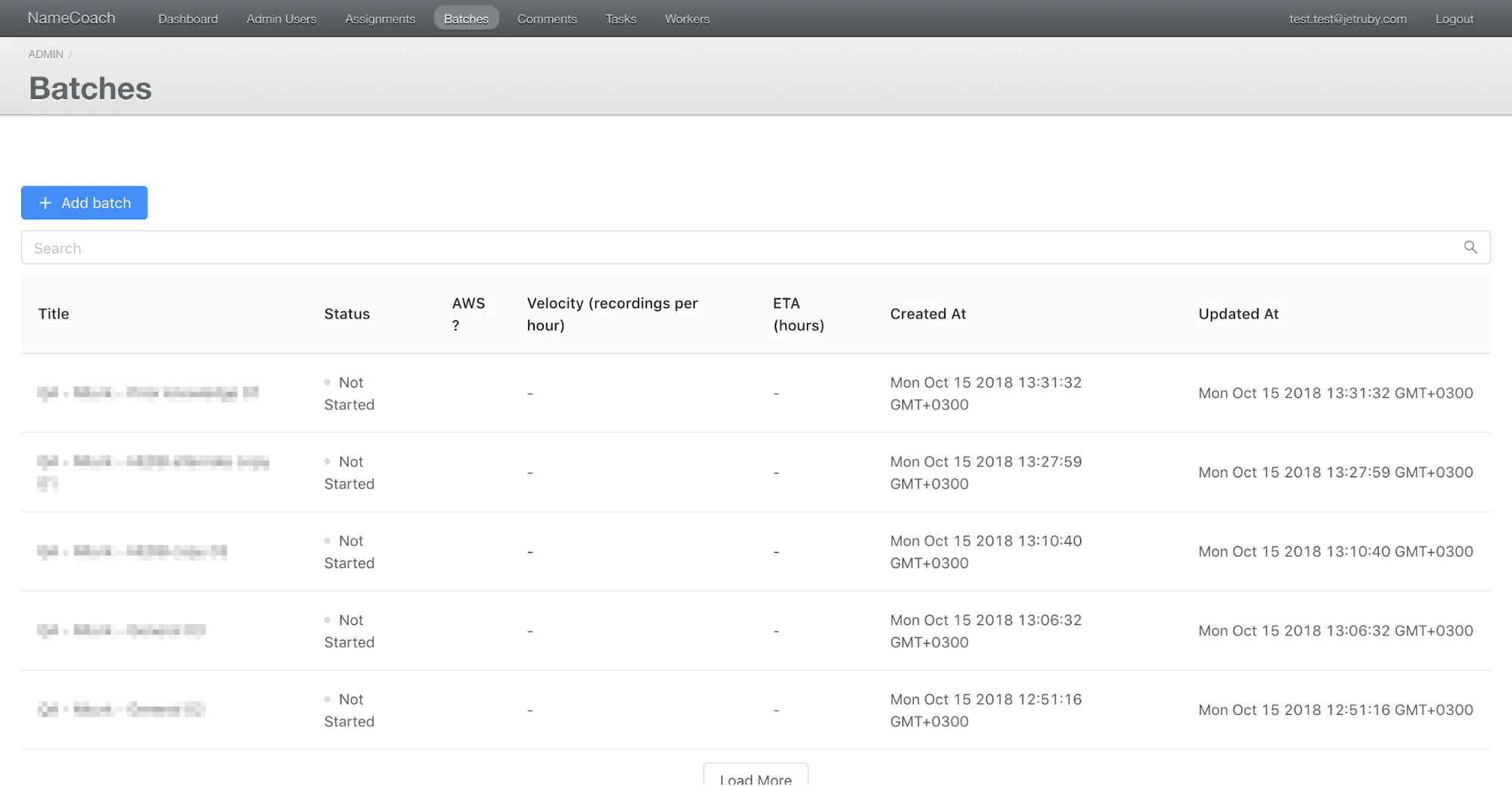This screenshot has width=1512, height=786.
Task: Navigate to Admin Users
Action: tap(281, 18)
